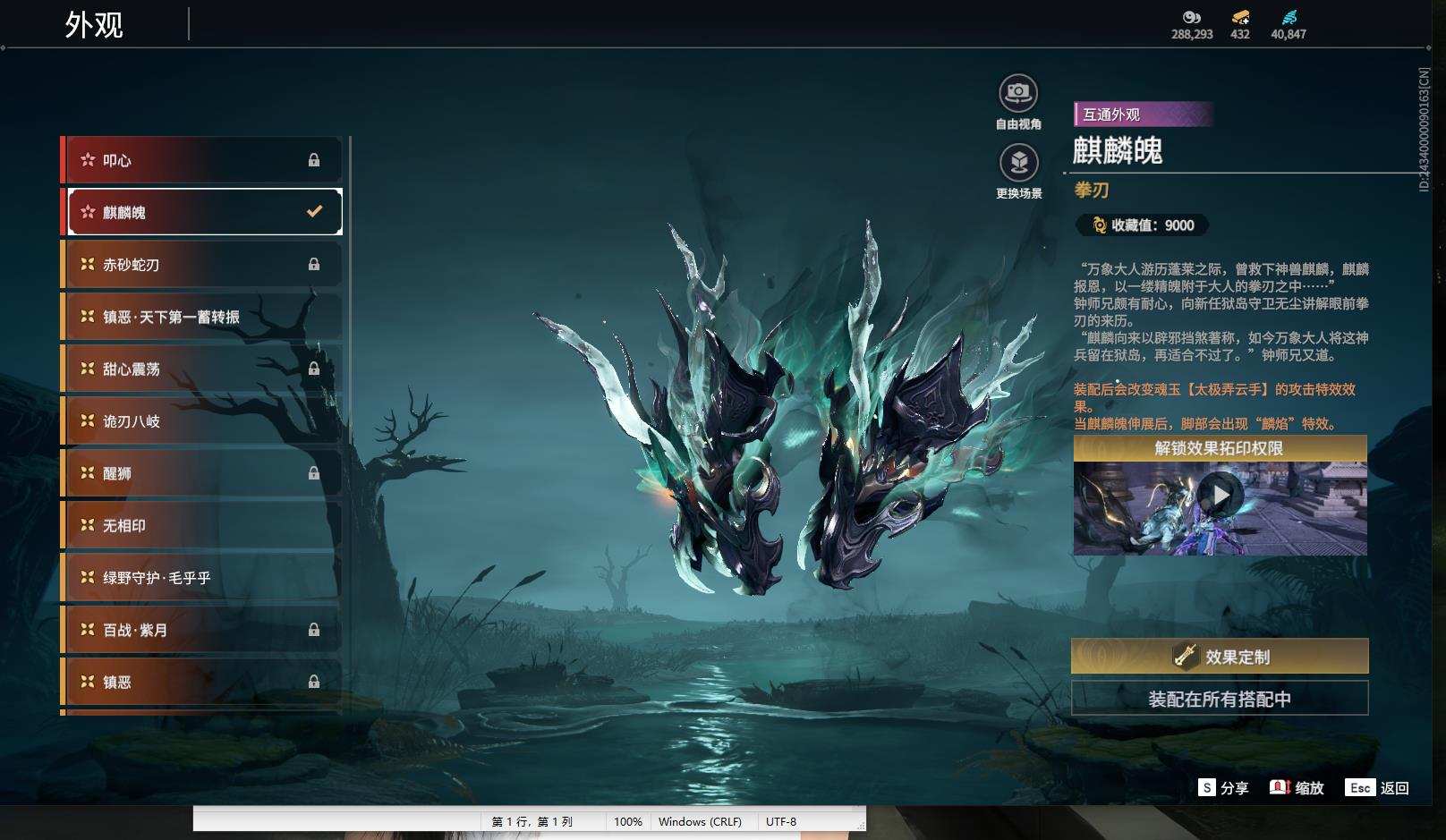Click the 外观 page title
1446x840 pixels.
click(94, 24)
